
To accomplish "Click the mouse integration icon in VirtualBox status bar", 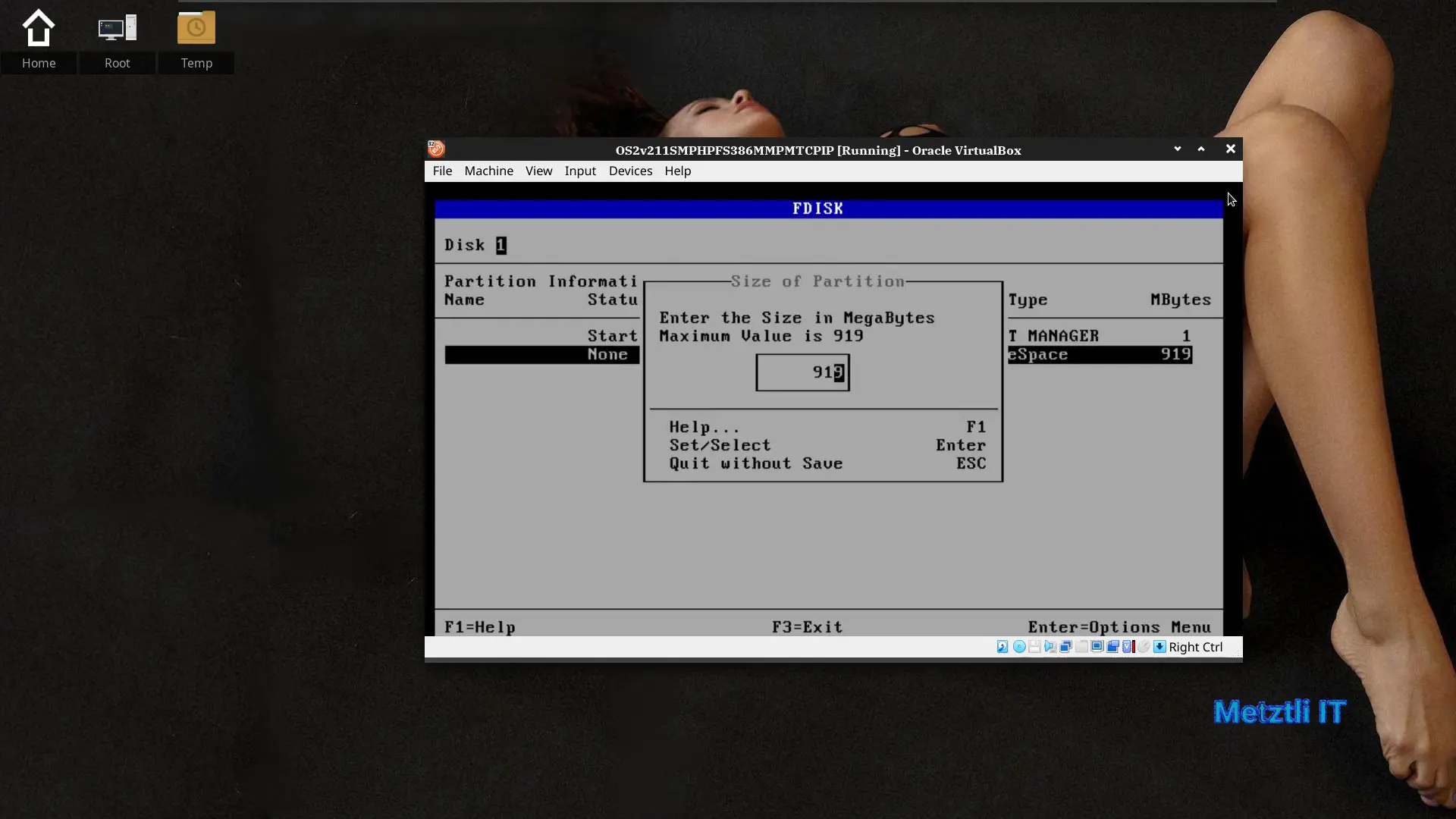I will (1144, 647).
